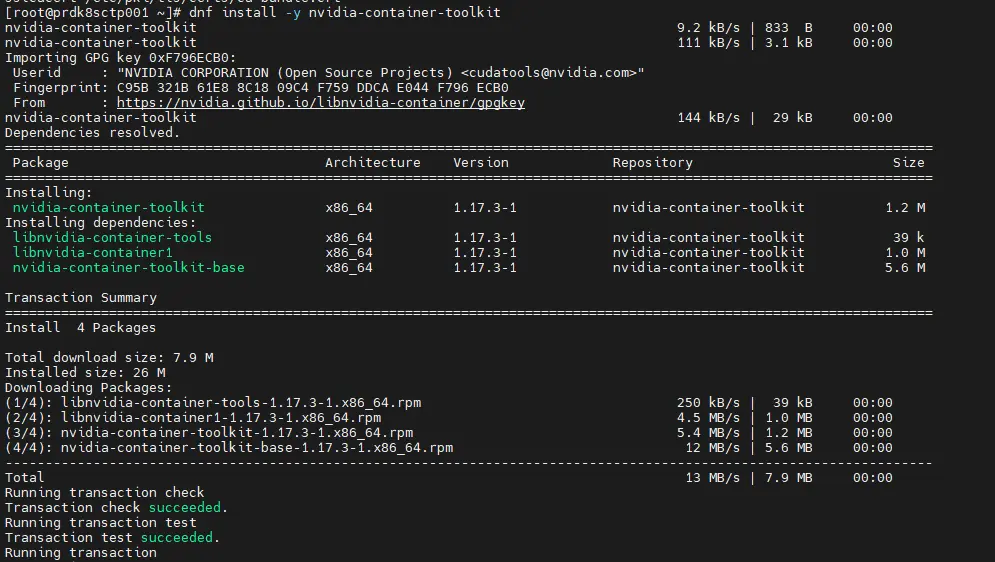Click the 5.6 M size value in table
This screenshot has height=562, width=995.
[x=906, y=268]
